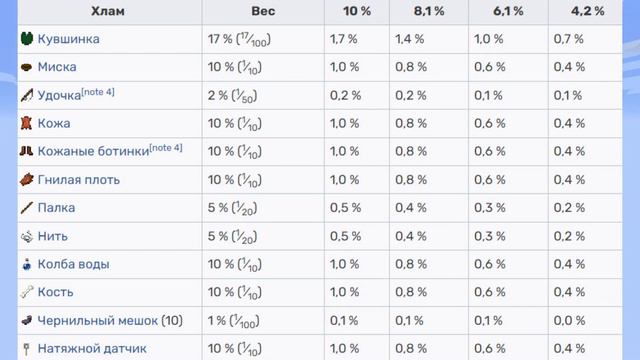
Task: Open the Кожаные ботинки link
Action: [93, 151]
